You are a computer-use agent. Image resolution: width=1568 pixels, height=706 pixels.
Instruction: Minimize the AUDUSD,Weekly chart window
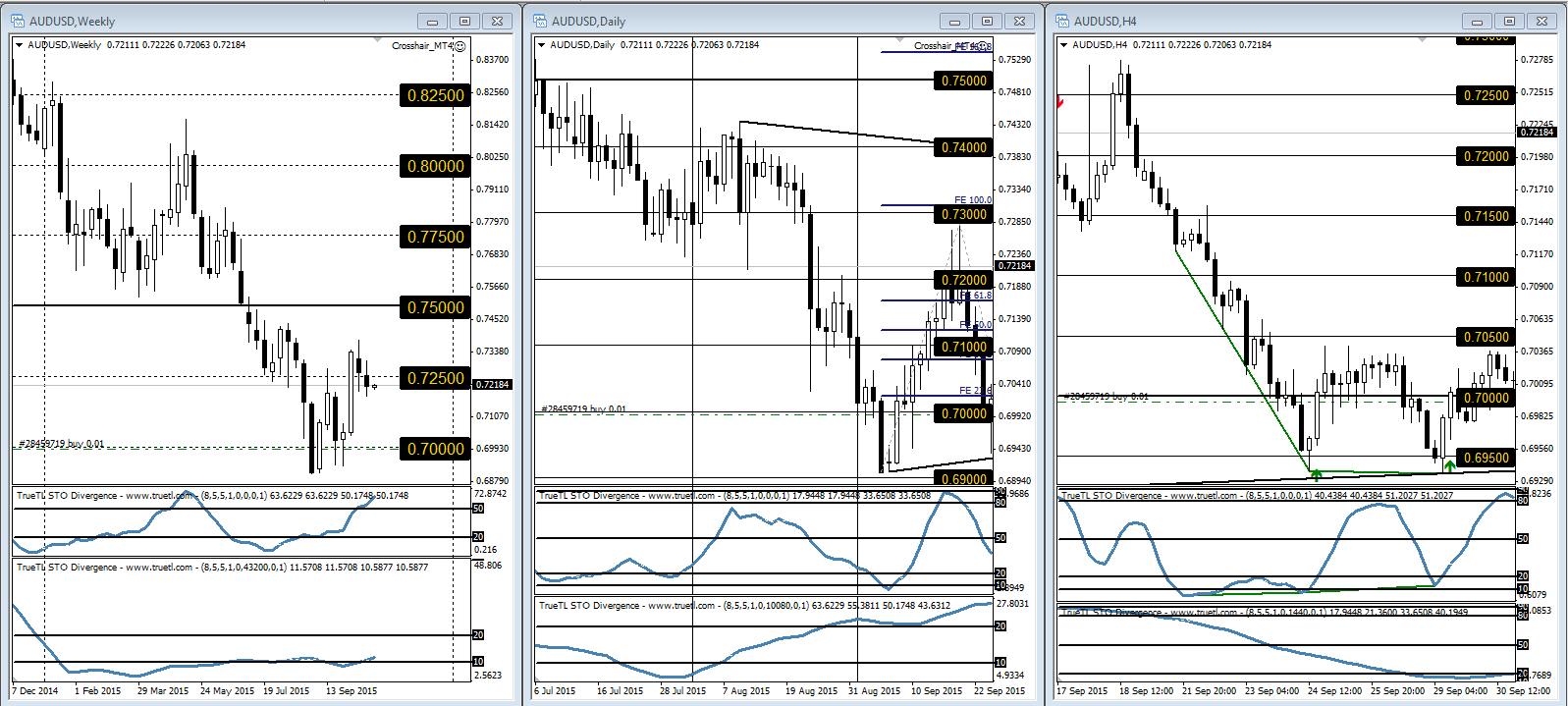pos(432,21)
